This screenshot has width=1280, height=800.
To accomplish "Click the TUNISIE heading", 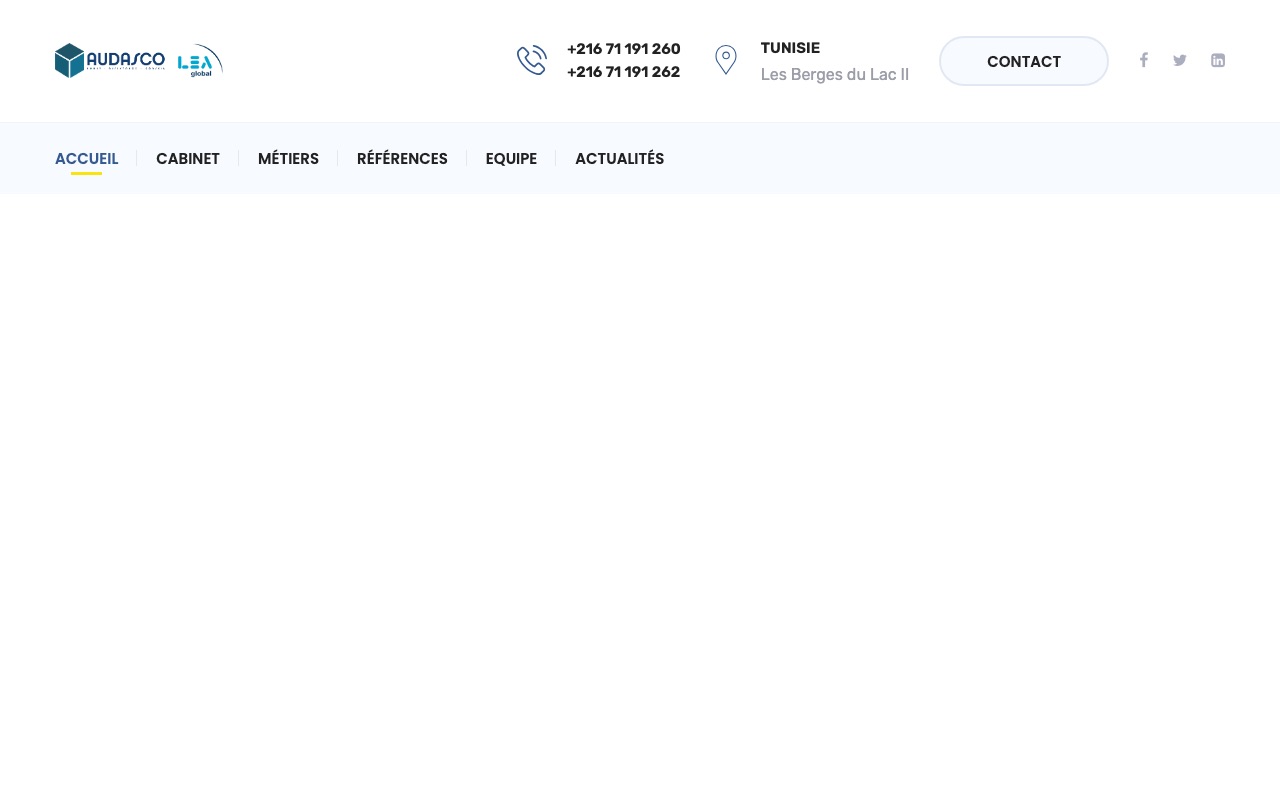I will (x=790, y=48).
